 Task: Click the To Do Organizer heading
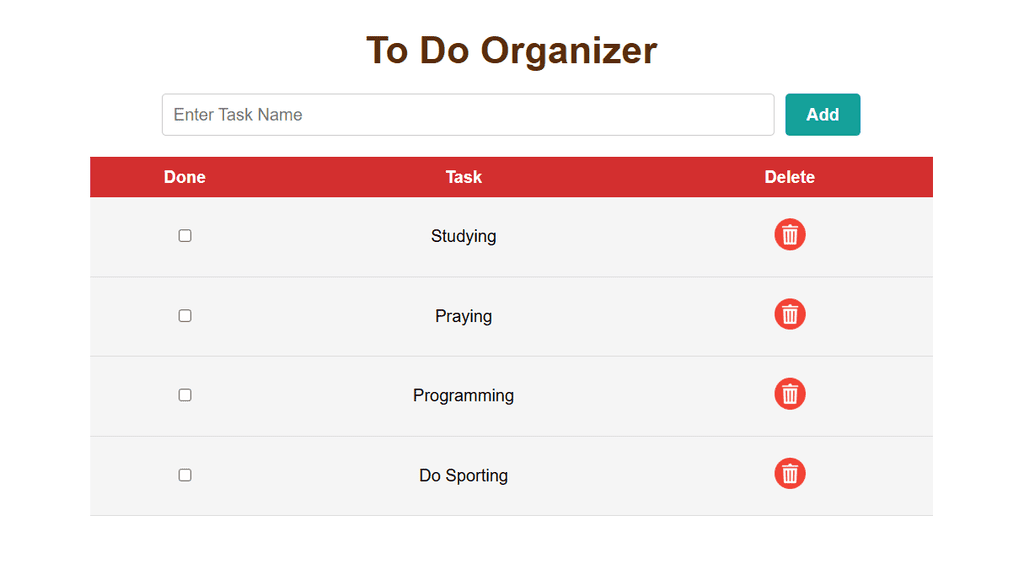coord(511,50)
